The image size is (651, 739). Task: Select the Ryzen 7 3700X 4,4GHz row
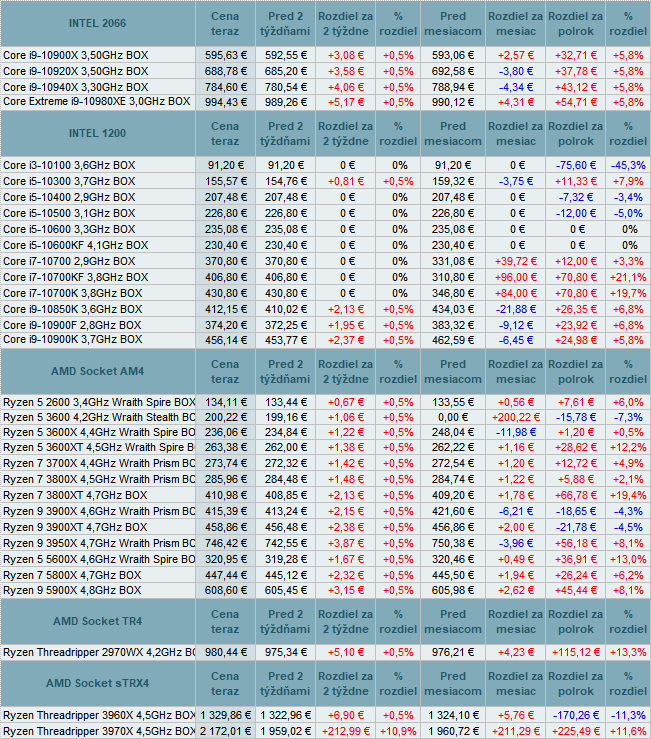click(325, 464)
